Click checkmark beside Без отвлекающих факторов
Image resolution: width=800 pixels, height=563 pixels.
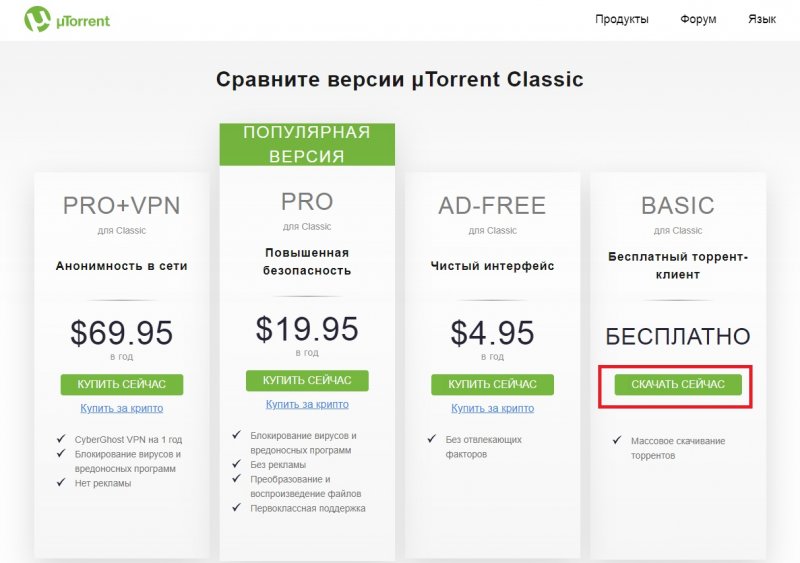tap(430, 440)
